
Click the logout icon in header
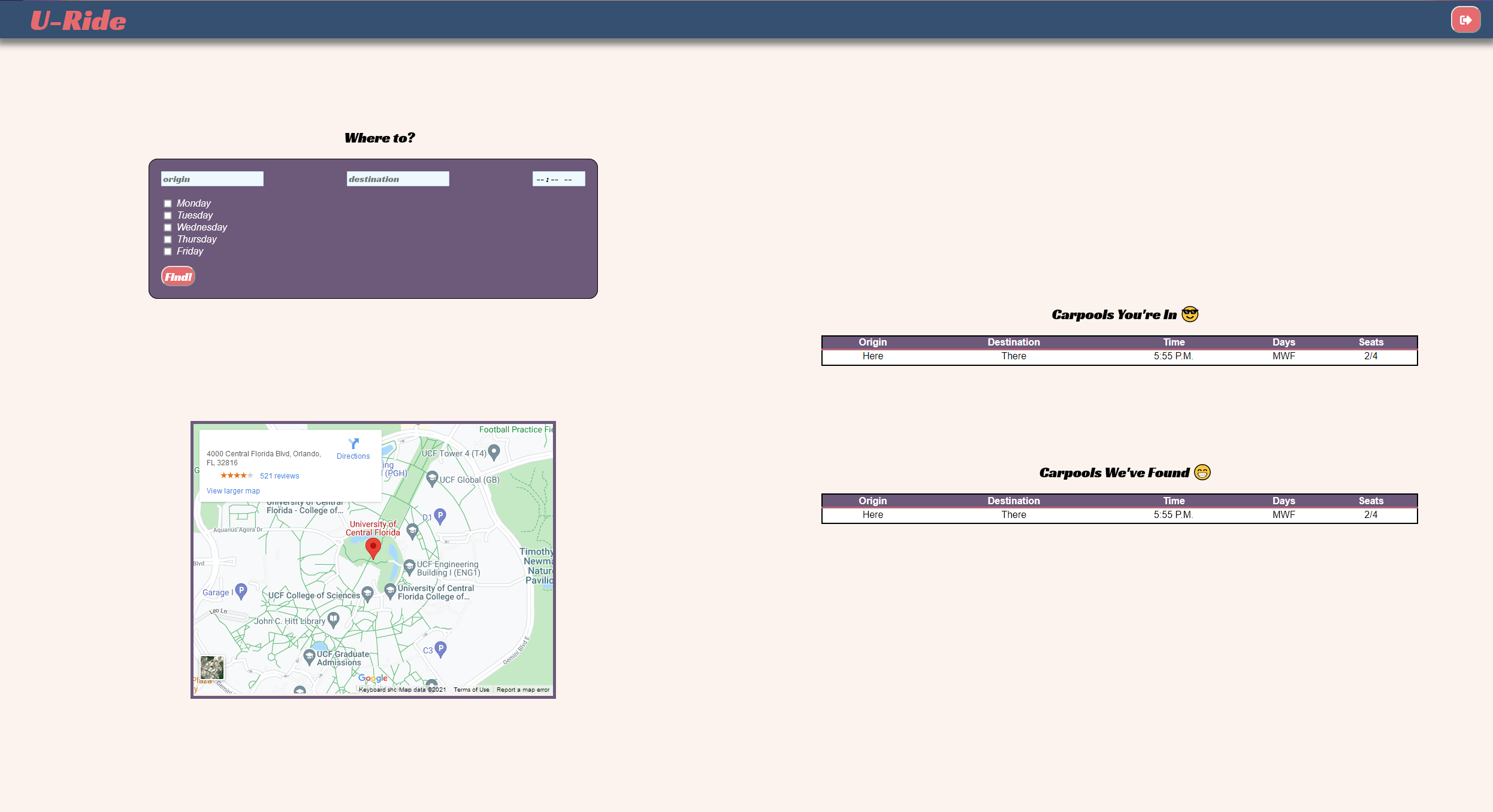pyautogui.click(x=1465, y=20)
